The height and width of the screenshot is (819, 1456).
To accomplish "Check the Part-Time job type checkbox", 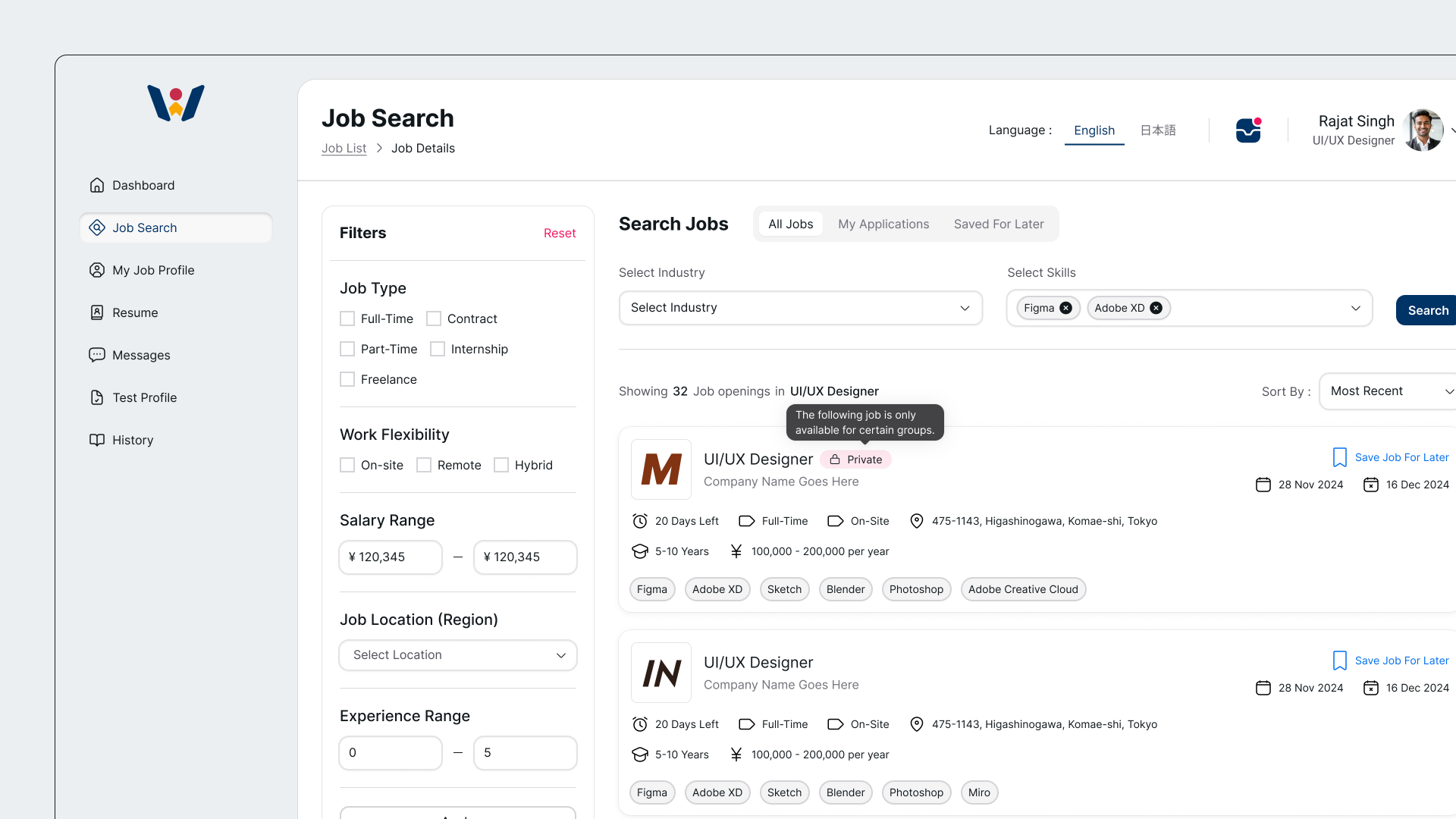I will click(x=347, y=349).
